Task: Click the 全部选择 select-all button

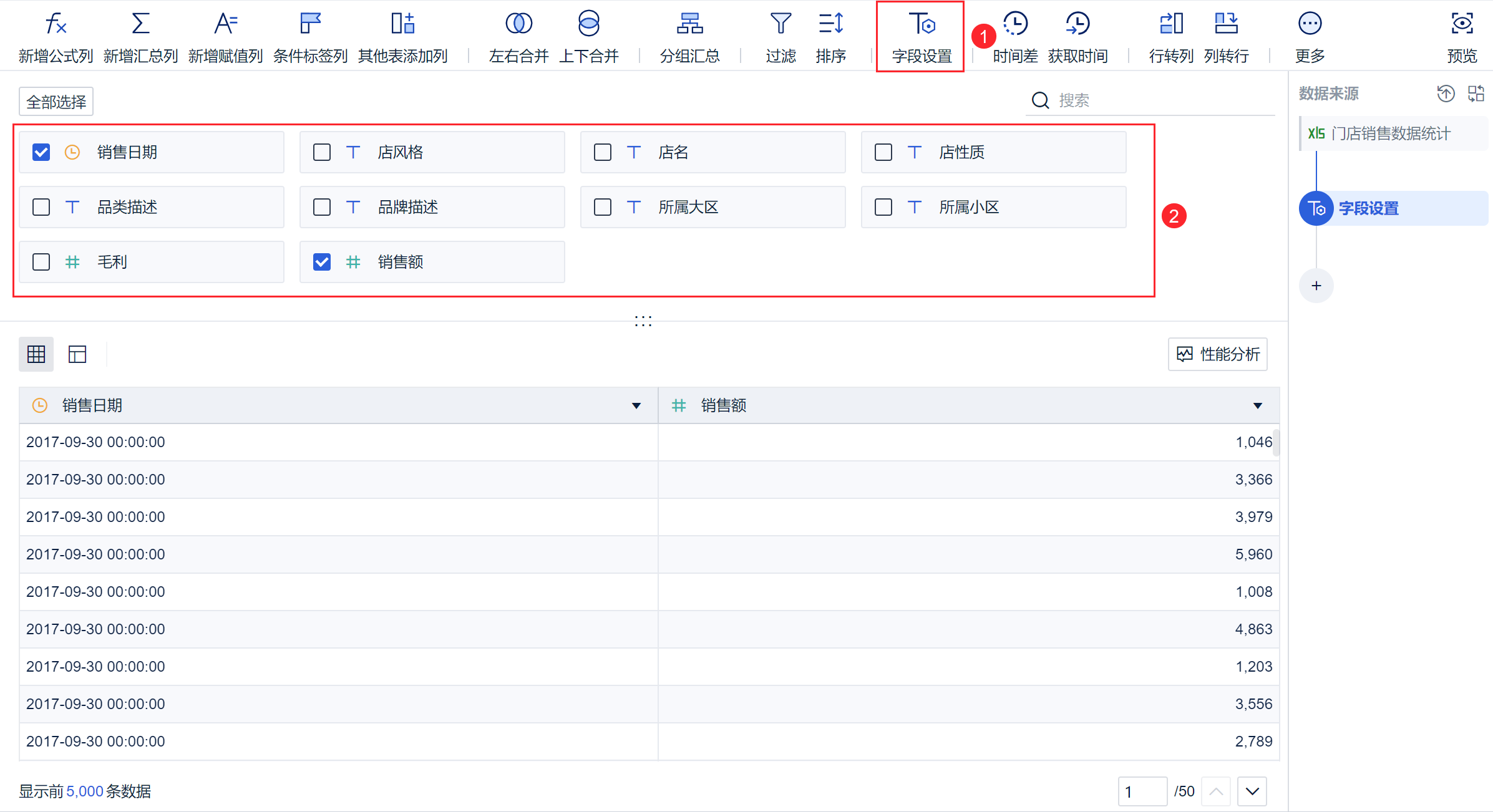Action: pos(56,102)
